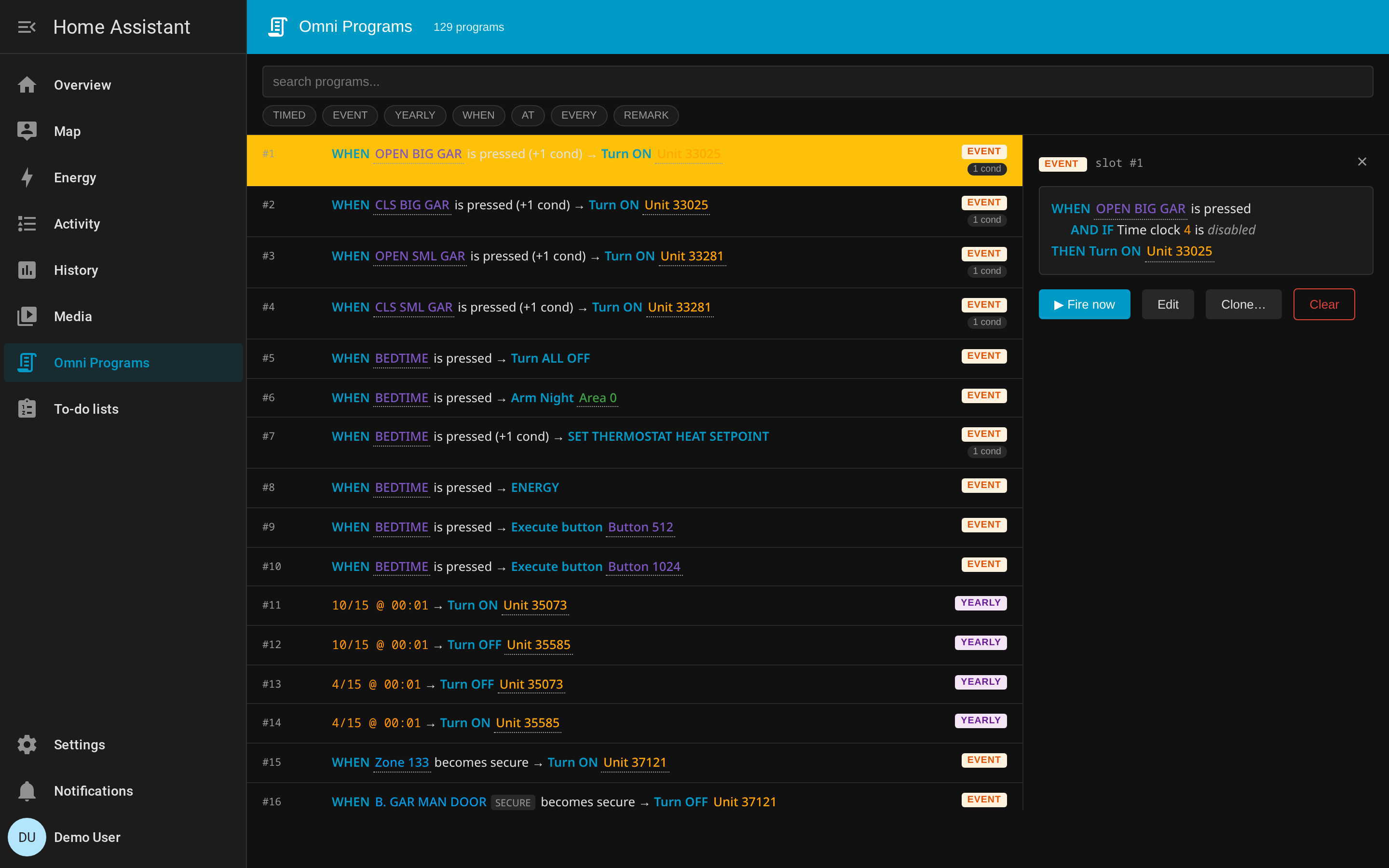The height and width of the screenshot is (868, 1389).
Task: Toggle the YEARLY filter chip
Action: [x=415, y=115]
